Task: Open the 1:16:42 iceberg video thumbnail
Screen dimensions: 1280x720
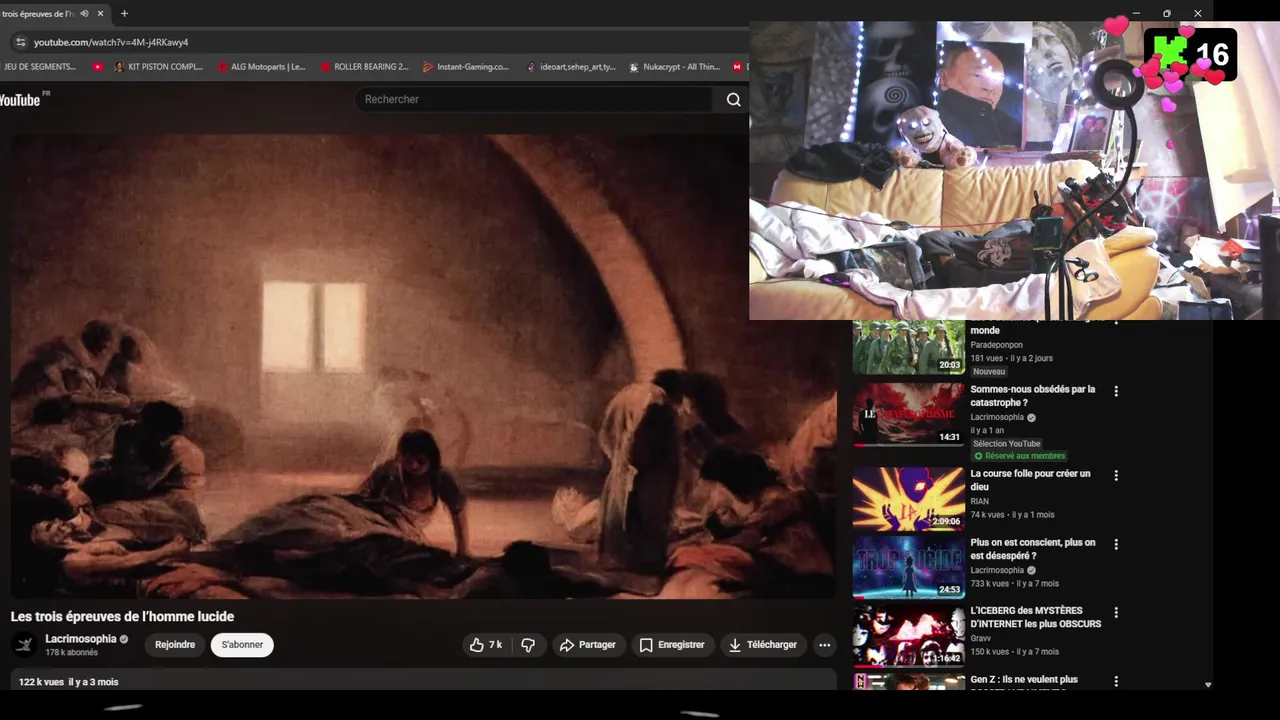Action: pyautogui.click(x=908, y=635)
